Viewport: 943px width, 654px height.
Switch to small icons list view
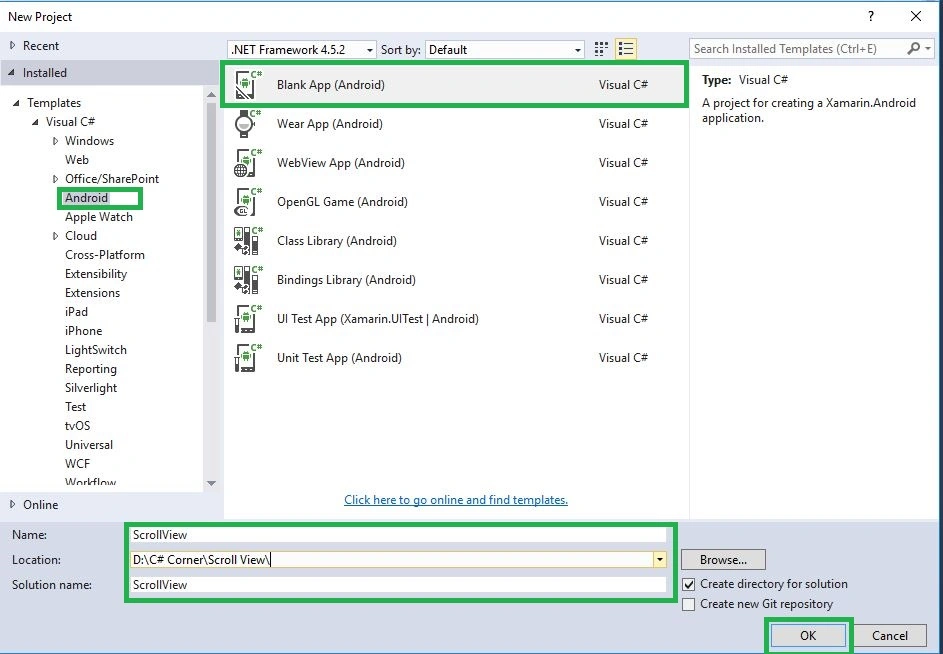tap(625, 49)
